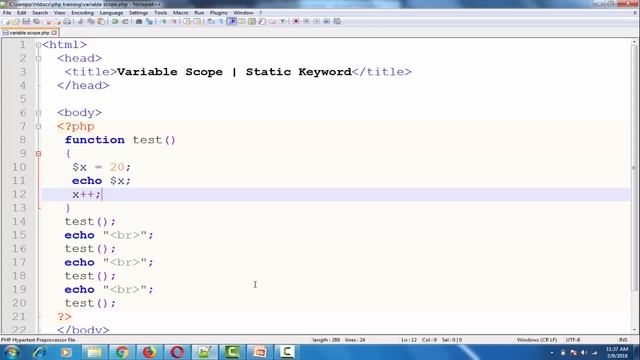
Task: Click line number 14 in the margin
Action: tap(19, 221)
